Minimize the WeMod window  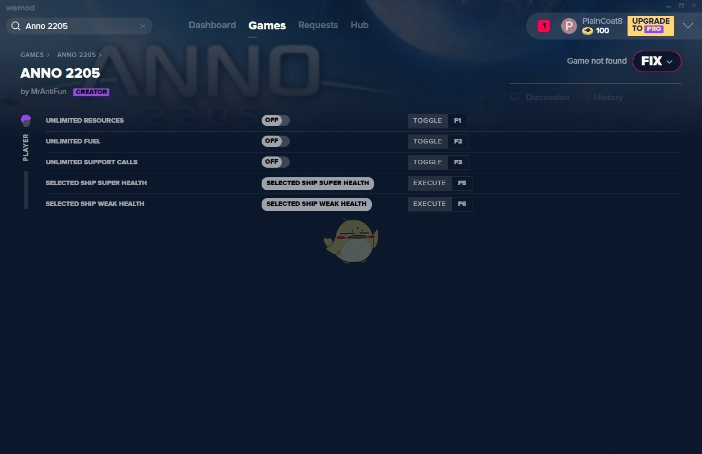668,6
